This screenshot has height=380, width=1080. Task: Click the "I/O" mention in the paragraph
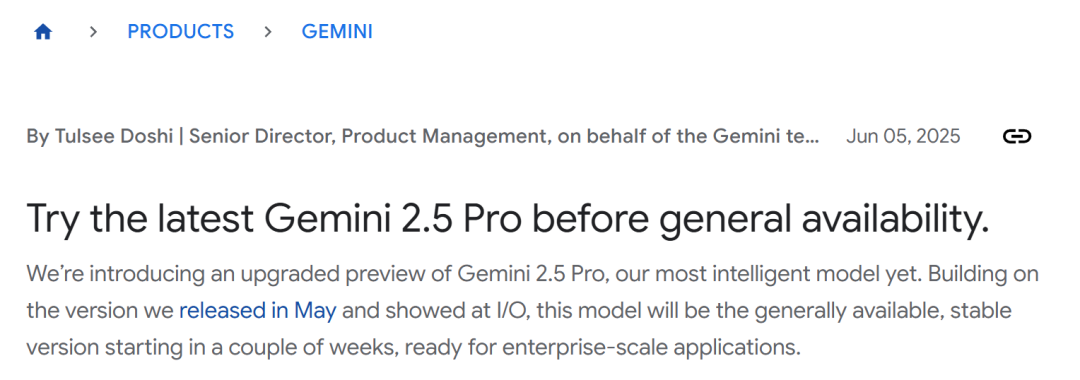(510, 310)
